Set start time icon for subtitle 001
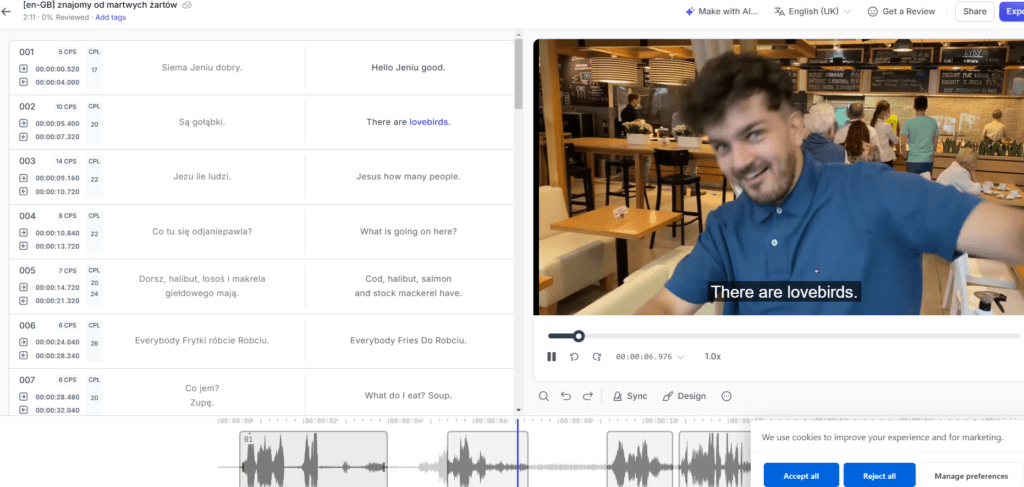This screenshot has width=1024, height=487. (x=23, y=69)
